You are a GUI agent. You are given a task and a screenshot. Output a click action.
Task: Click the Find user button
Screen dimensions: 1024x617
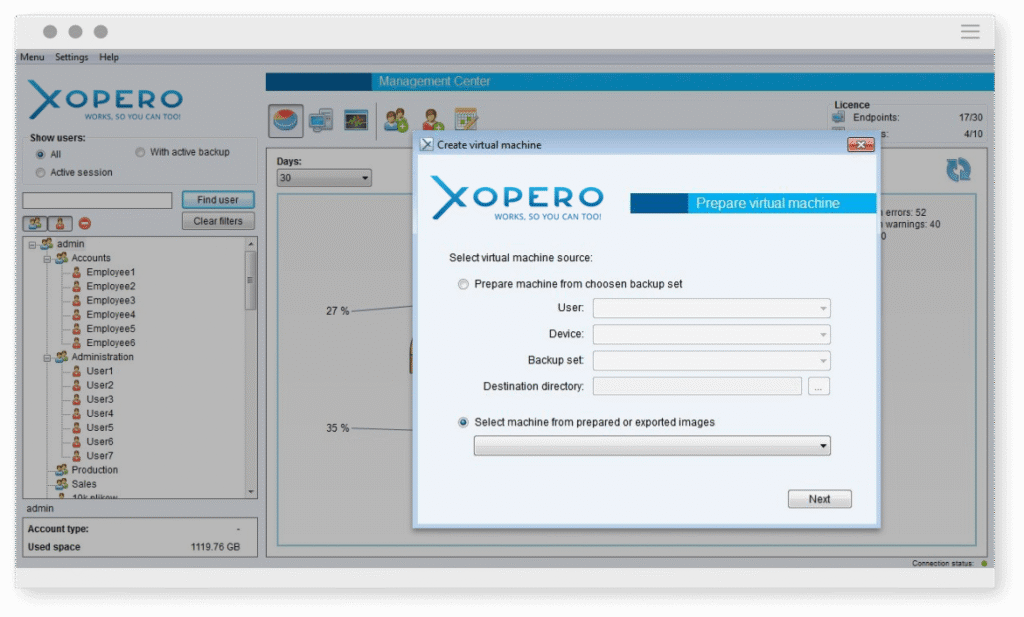(x=218, y=200)
